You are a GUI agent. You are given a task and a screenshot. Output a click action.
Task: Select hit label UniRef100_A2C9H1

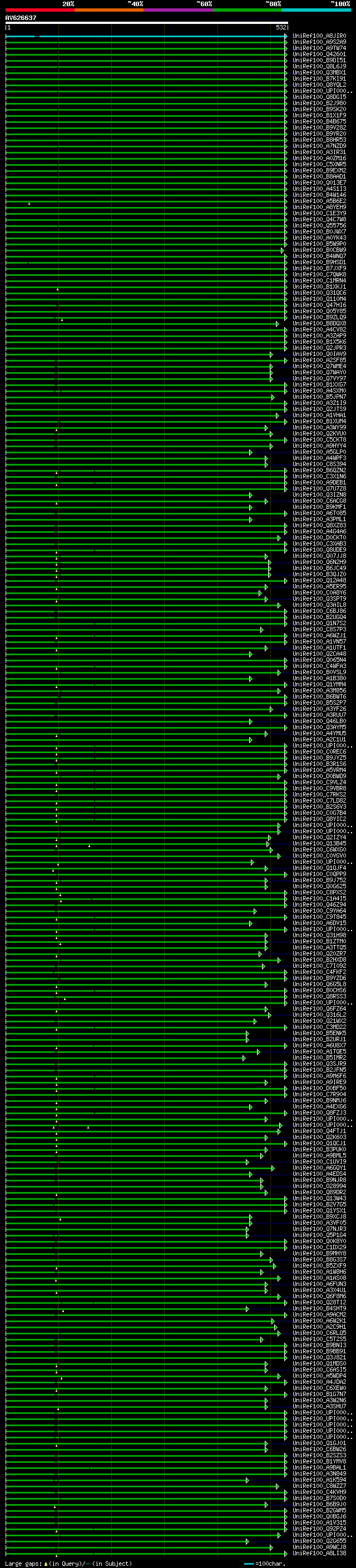(319, 1327)
